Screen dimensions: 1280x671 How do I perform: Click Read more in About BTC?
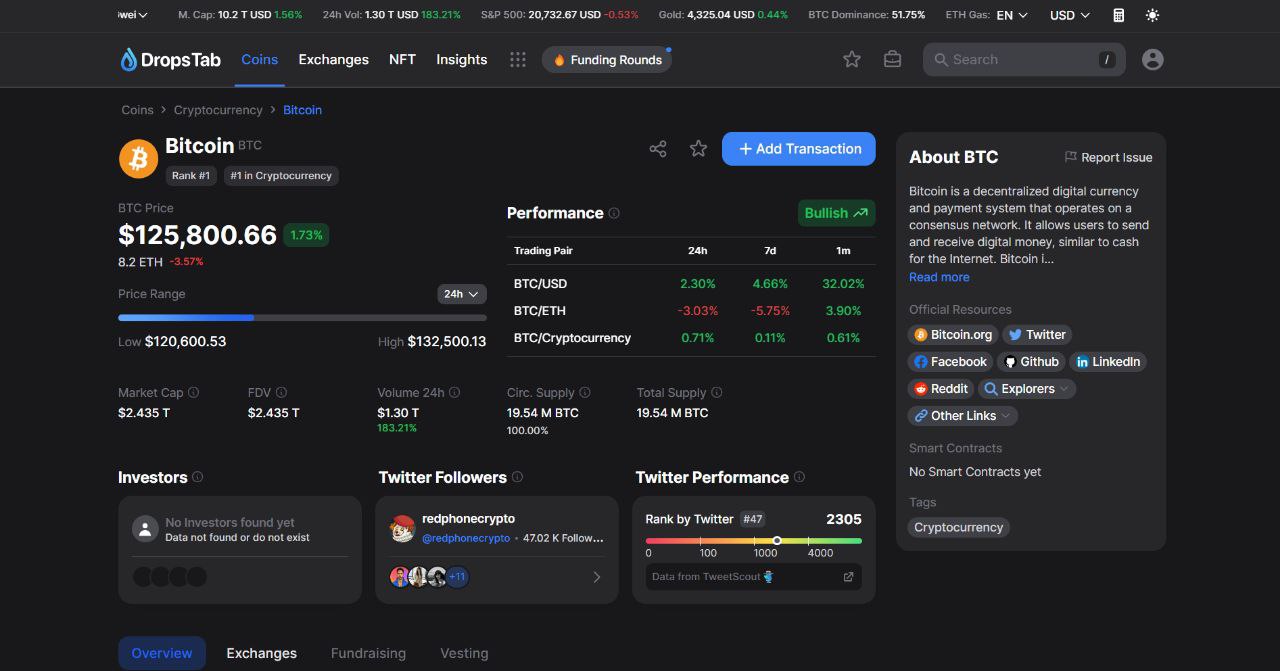939,277
